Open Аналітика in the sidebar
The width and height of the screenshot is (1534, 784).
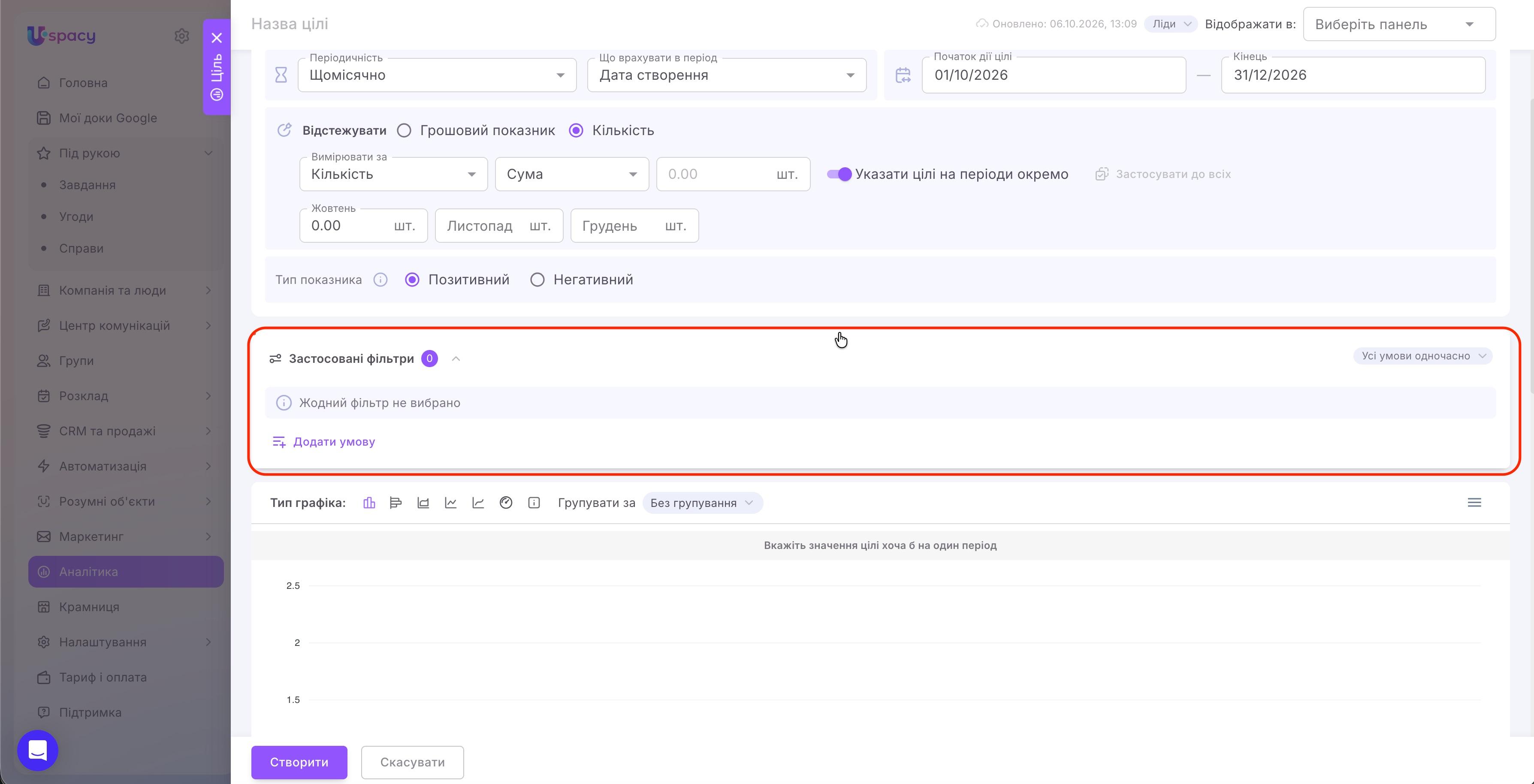(126, 572)
